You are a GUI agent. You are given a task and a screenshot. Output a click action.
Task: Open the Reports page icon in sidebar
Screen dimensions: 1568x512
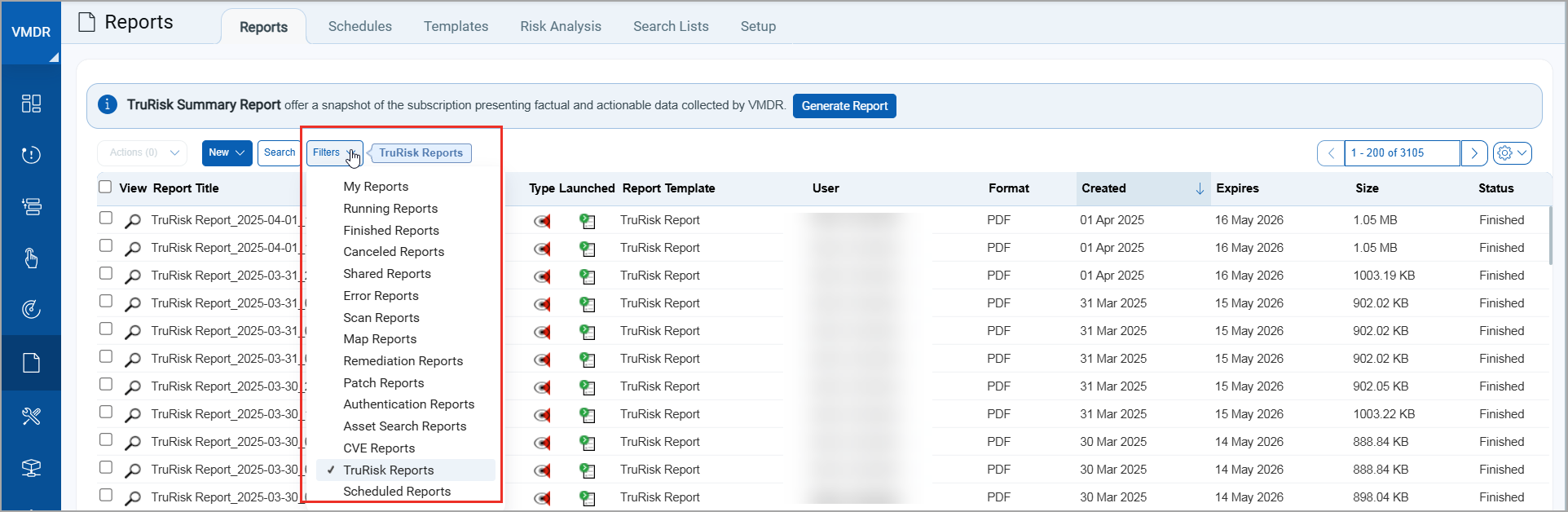point(31,363)
